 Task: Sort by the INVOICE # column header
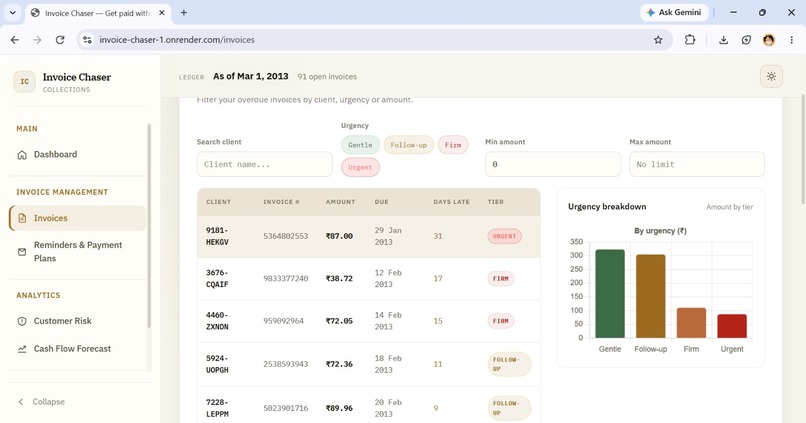click(x=281, y=202)
